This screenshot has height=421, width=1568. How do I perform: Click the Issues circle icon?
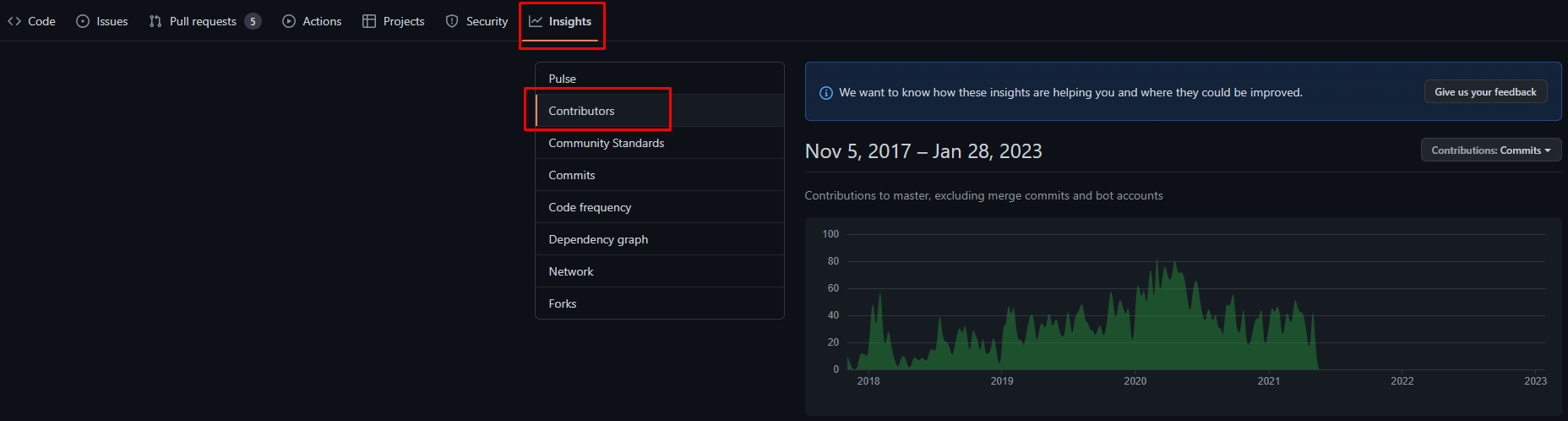(83, 21)
